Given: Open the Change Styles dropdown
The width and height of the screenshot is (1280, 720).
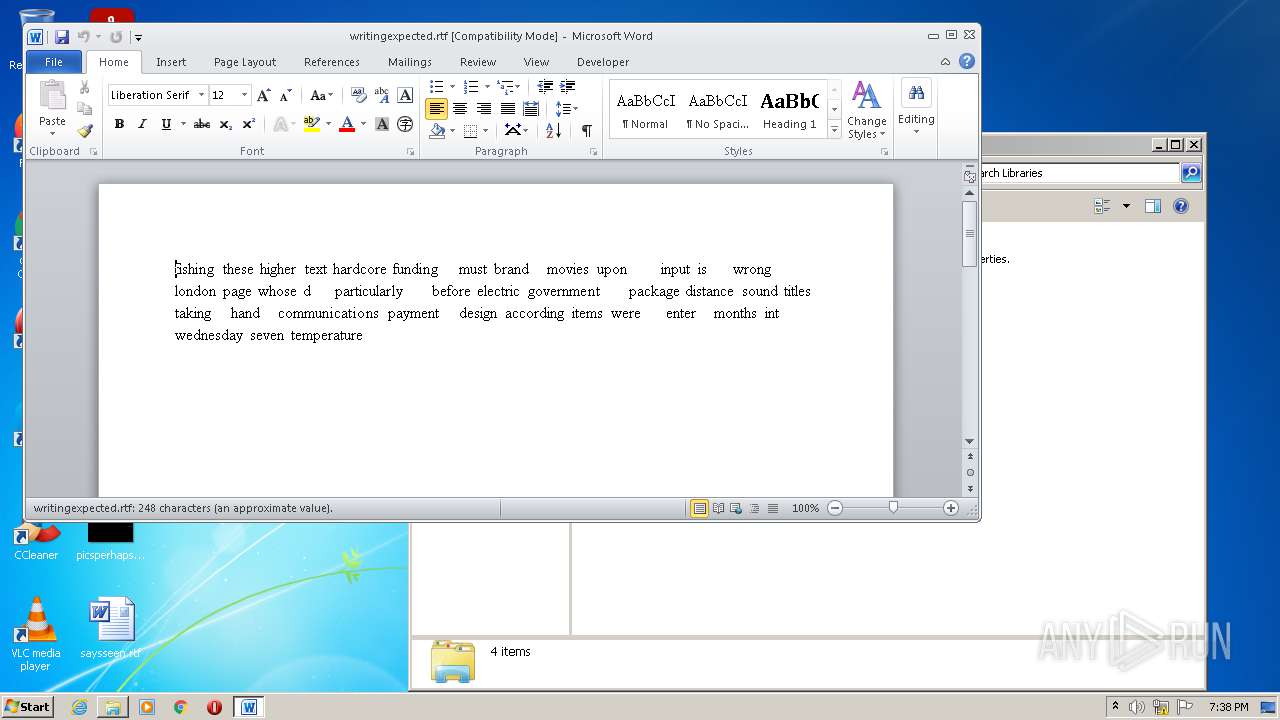Looking at the screenshot, I should tap(867, 110).
